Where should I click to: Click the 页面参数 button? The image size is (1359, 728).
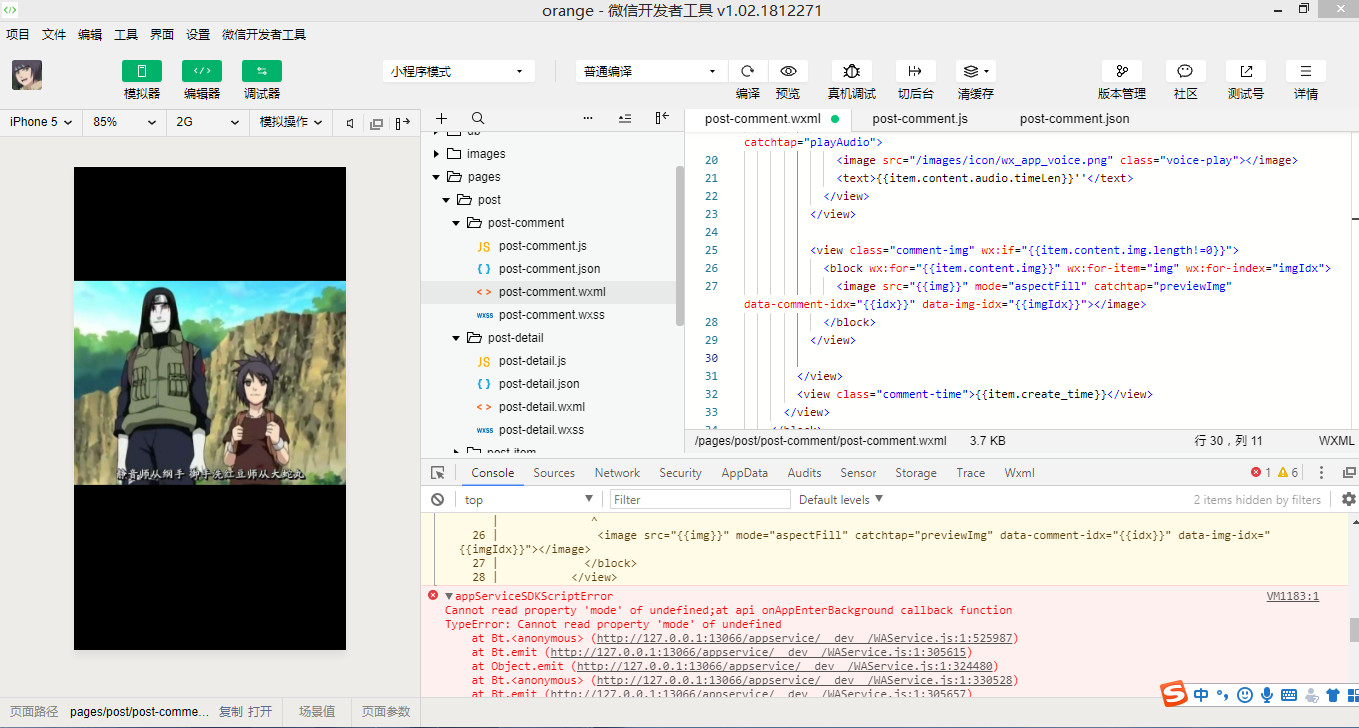pos(386,712)
